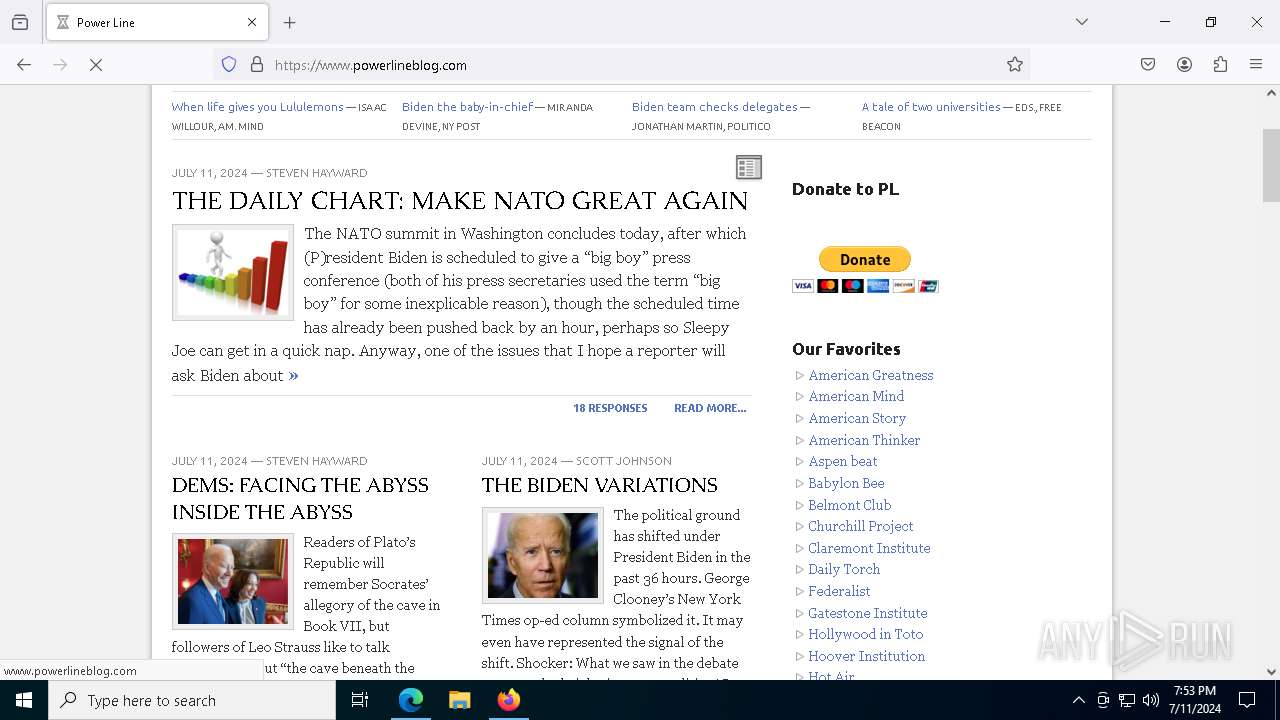
Task: Open tracking protection shield icon
Action: tap(229, 65)
